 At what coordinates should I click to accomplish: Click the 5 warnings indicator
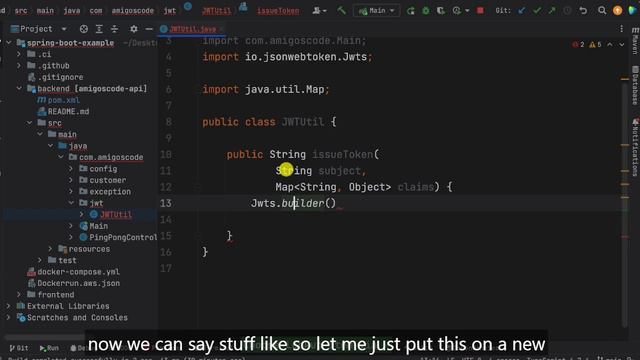(x=595, y=44)
